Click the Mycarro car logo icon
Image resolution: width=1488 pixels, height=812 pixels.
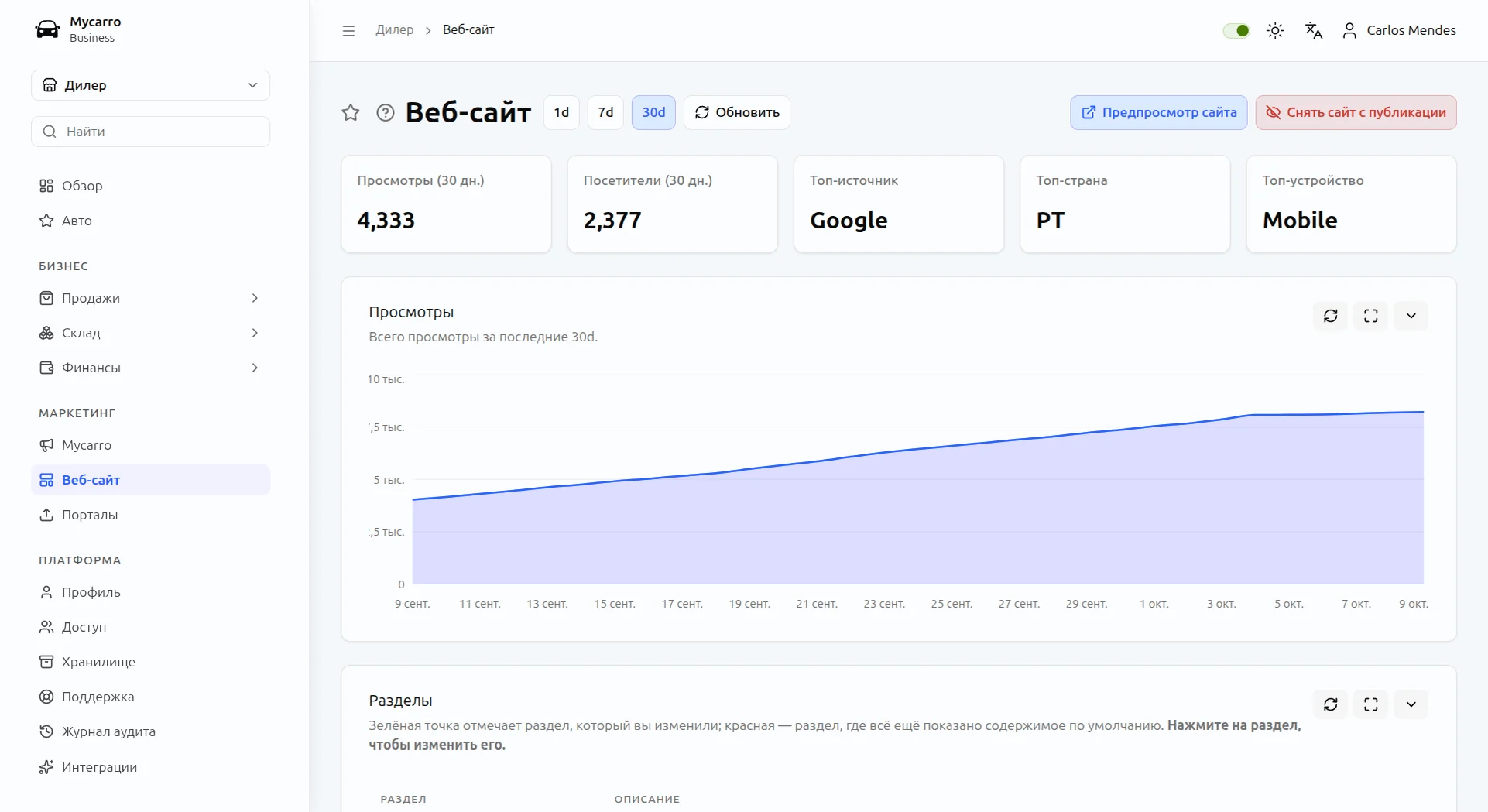(47, 29)
